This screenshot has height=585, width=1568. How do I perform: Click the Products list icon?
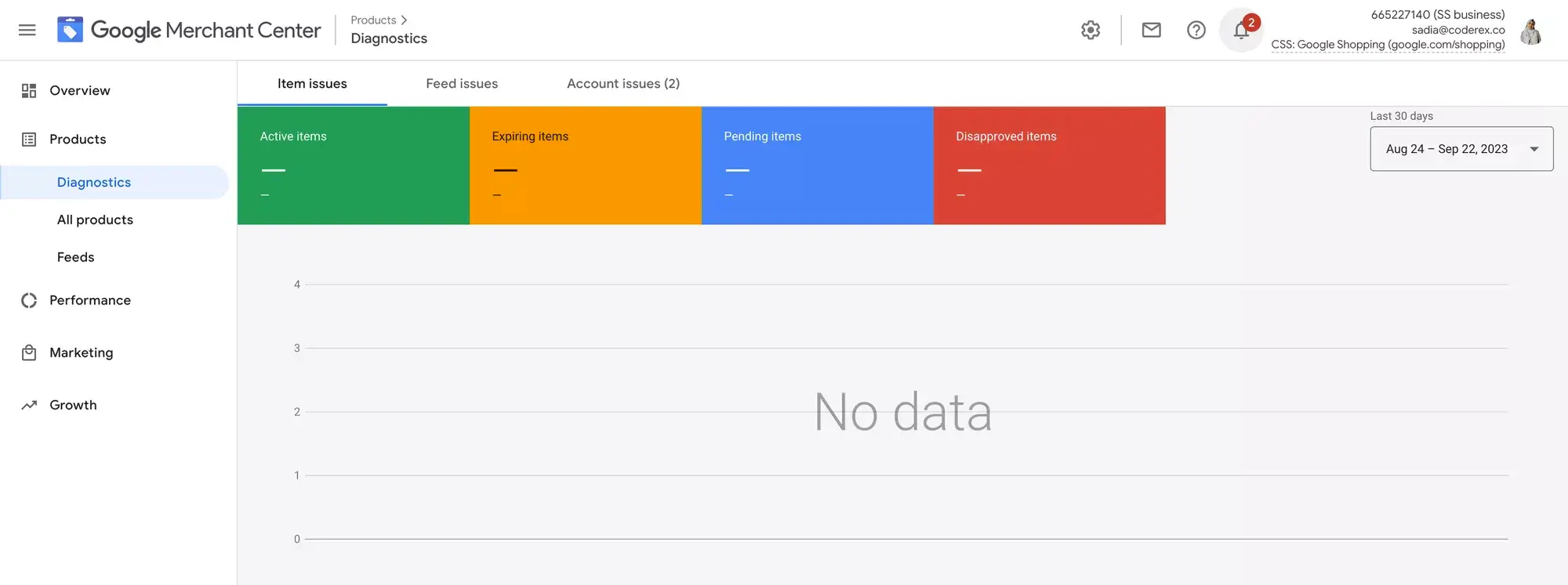(29, 140)
